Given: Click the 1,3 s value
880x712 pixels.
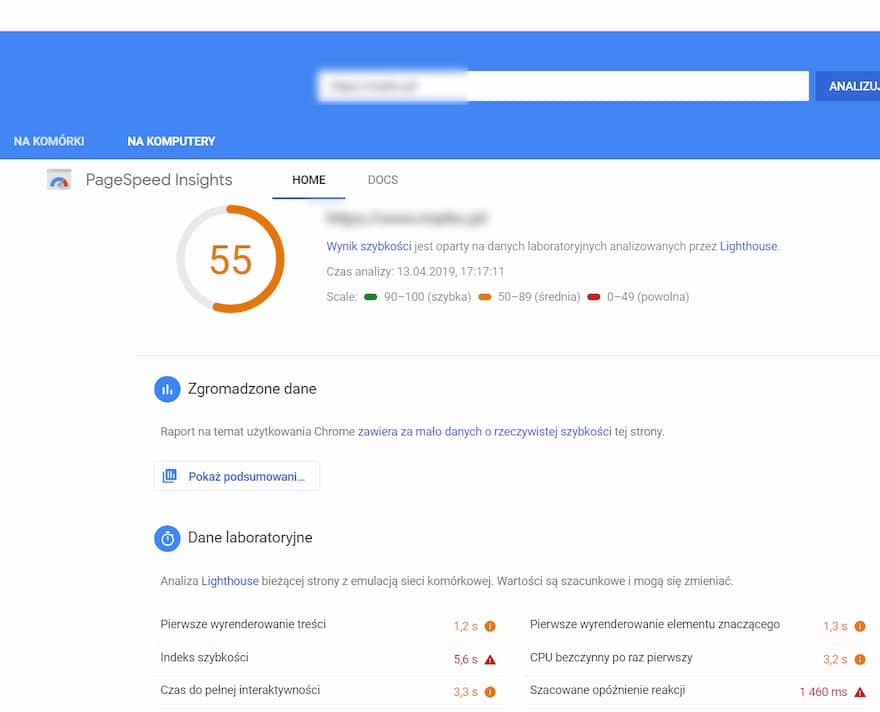Looking at the screenshot, I should point(835,626).
